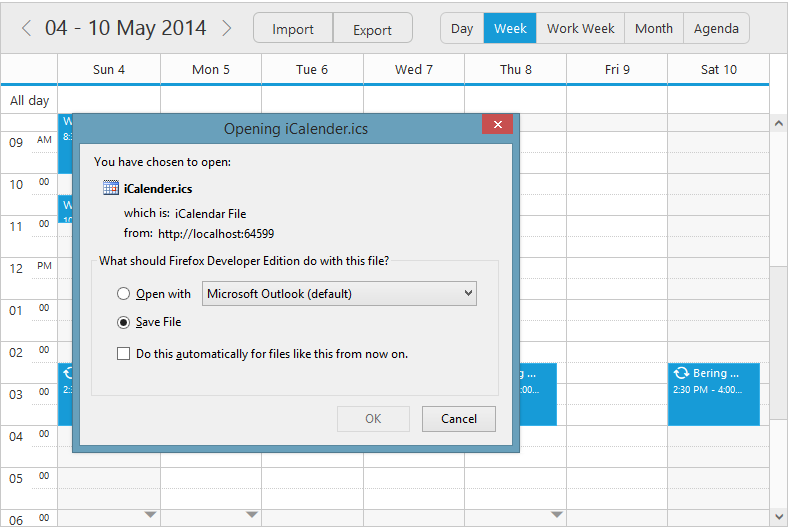Viewport: 791px width, 530px height.
Task: Switch to Month view tab
Action: click(653, 28)
